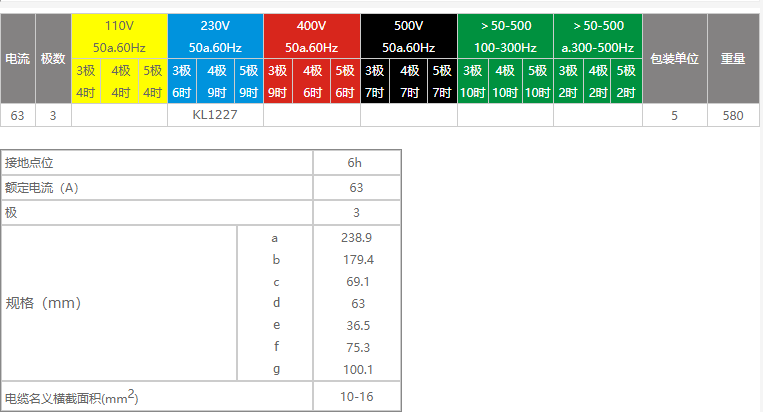
Task: Click the 电流 column header
Action: (17, 59)
